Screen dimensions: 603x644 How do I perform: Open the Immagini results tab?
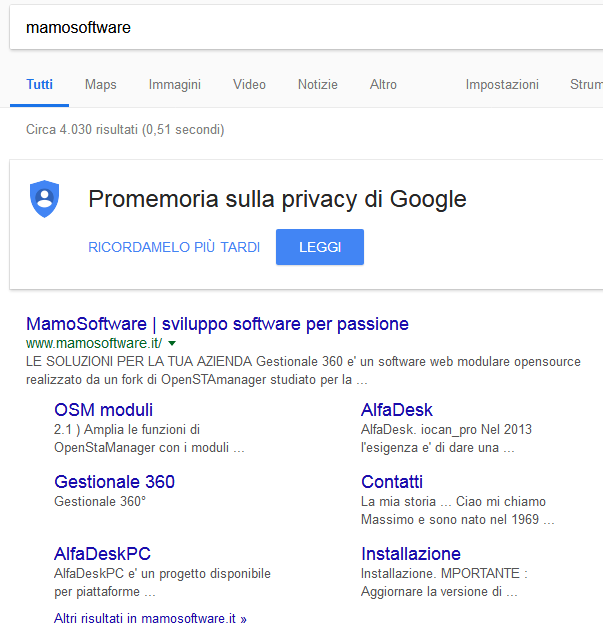coord(175,85)
